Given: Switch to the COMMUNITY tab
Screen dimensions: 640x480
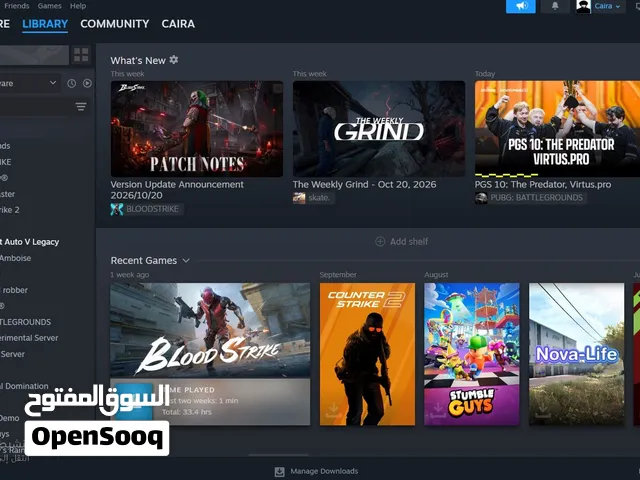Looking at the screenshot, I should [115, 24].
